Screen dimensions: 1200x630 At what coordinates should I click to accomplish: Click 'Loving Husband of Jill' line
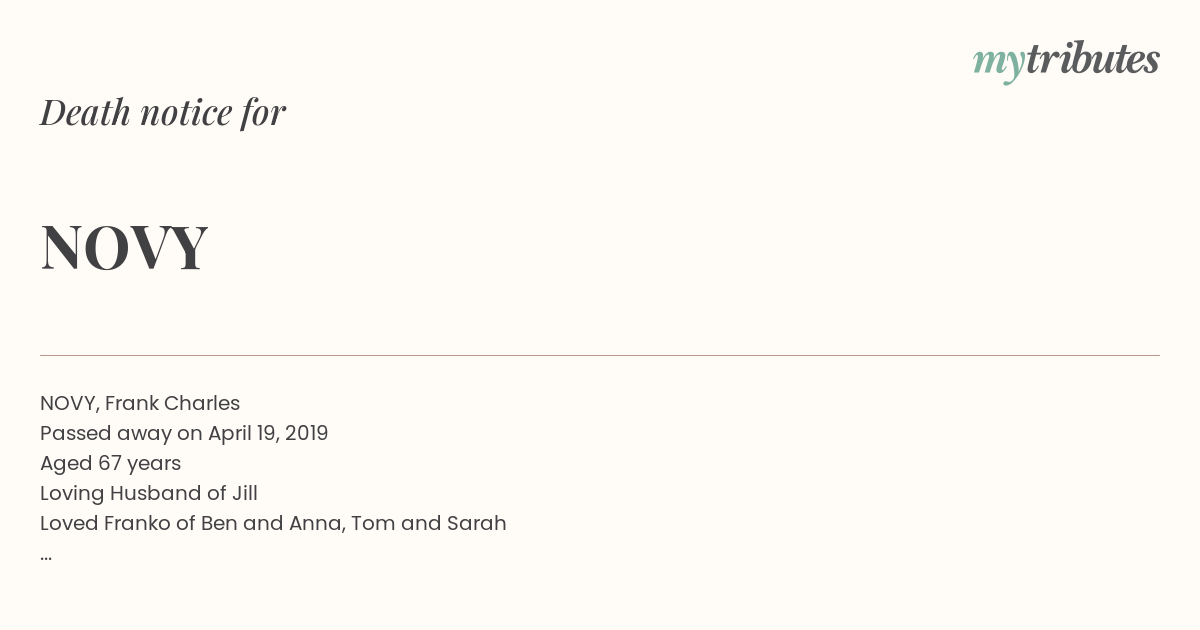coord(149,493)
